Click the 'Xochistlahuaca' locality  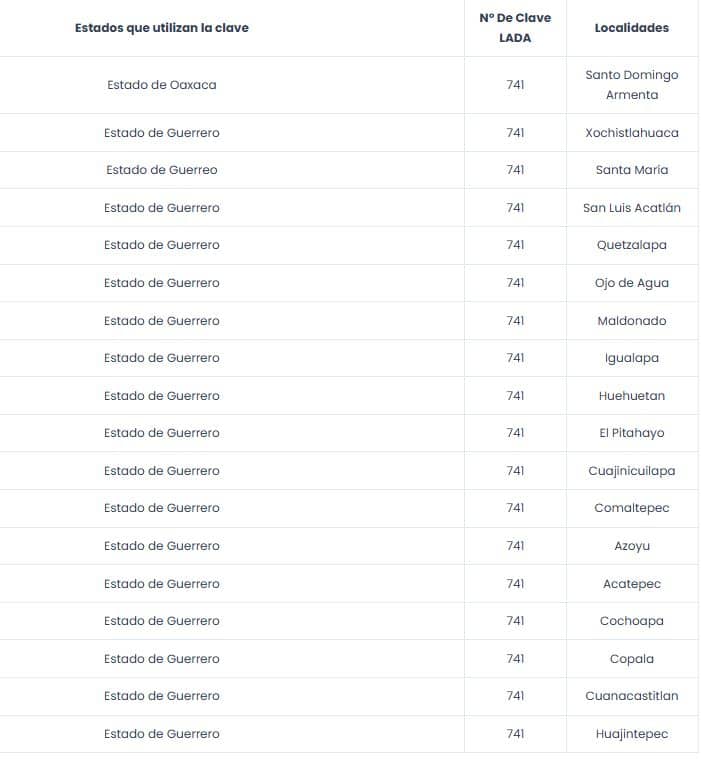pos(632,133)
